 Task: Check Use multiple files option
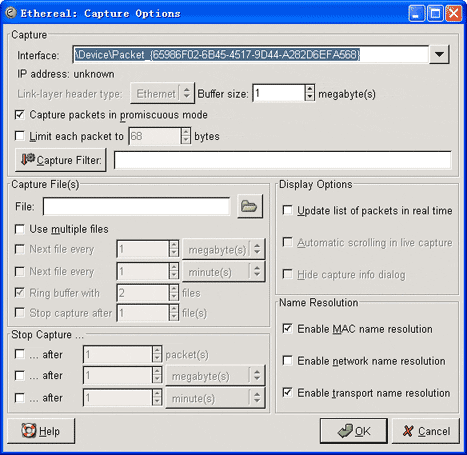click(x=20, y=229)
